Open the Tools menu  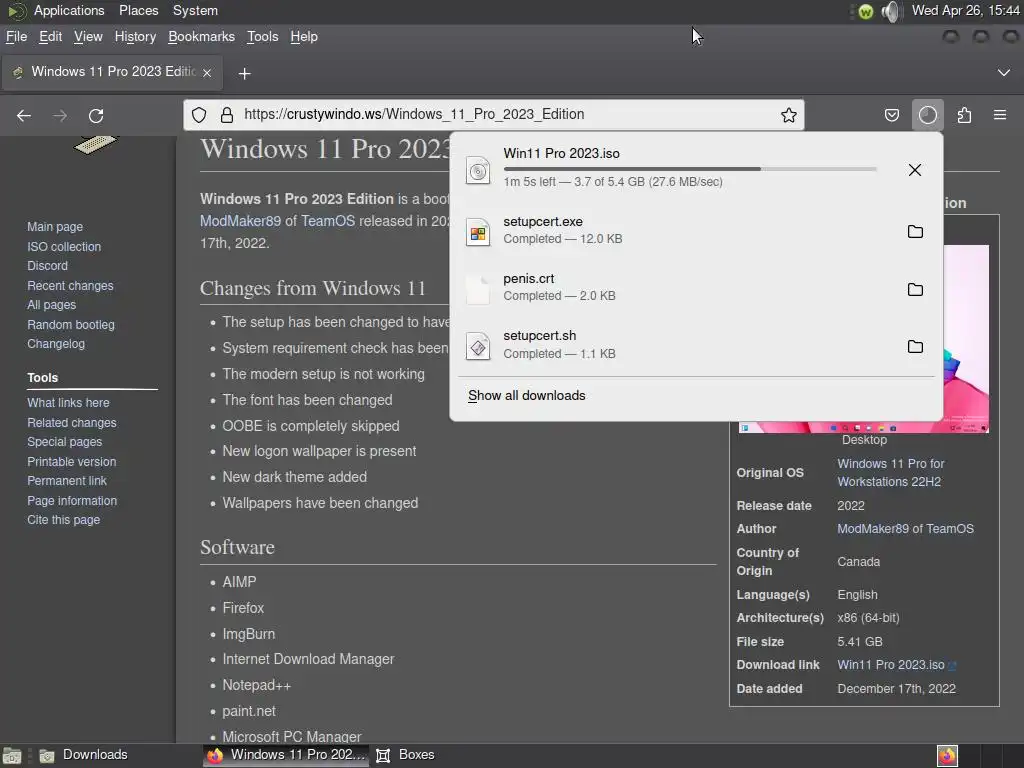[263, 37]
